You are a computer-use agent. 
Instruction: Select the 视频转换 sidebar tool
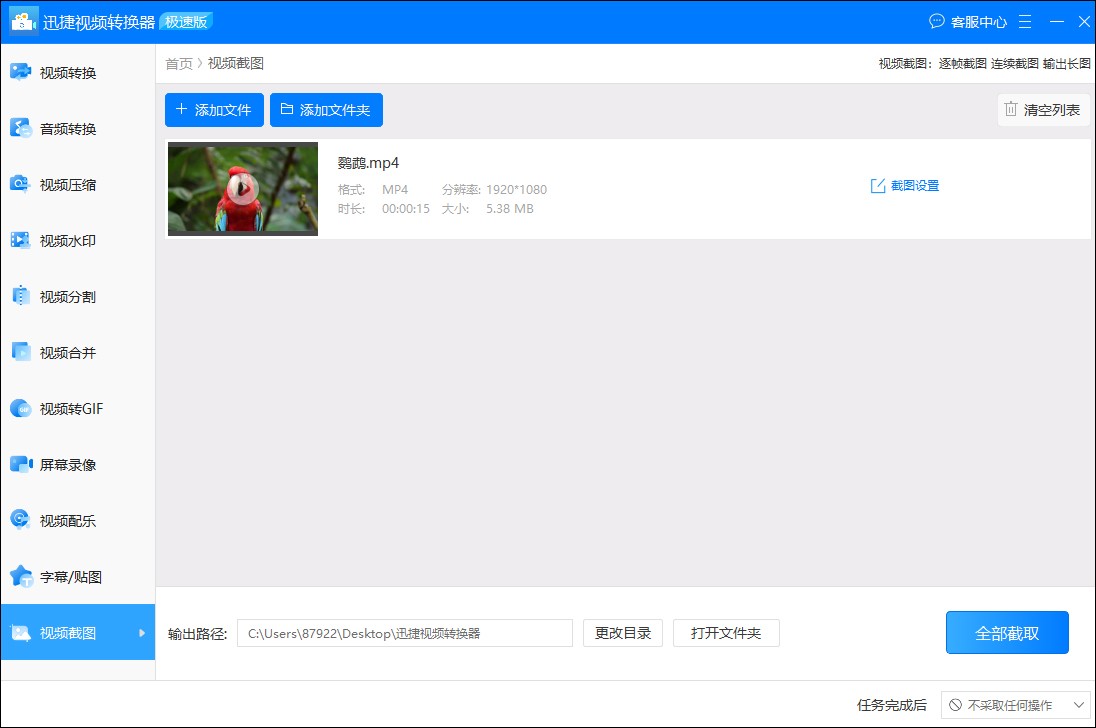(x=60, y=71)
